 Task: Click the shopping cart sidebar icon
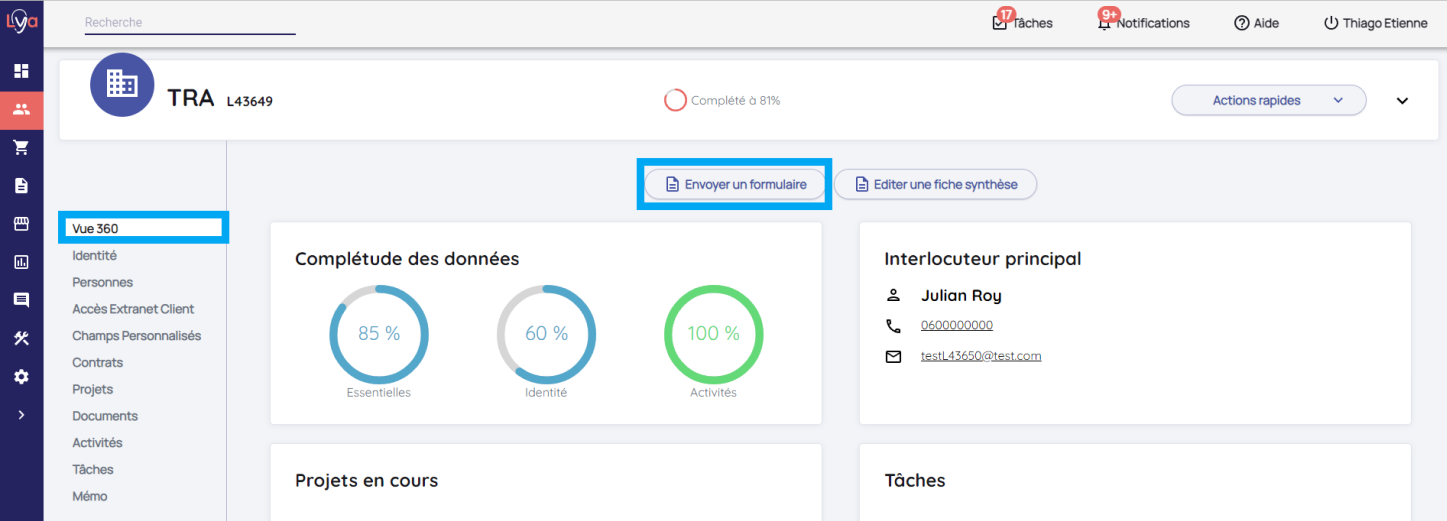(x=21, y=148)
